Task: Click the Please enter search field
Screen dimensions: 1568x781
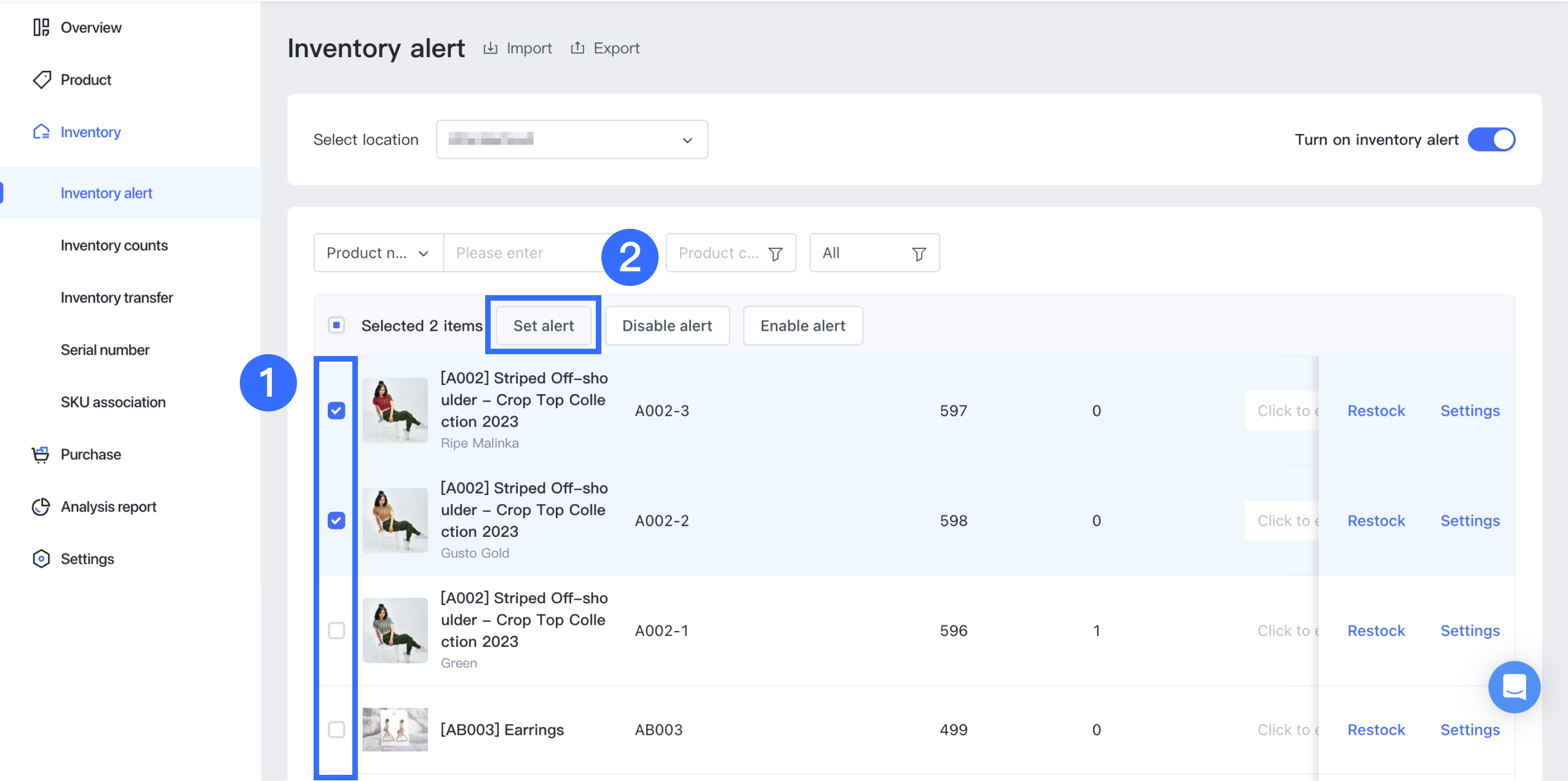Action: tap(523, 253)
